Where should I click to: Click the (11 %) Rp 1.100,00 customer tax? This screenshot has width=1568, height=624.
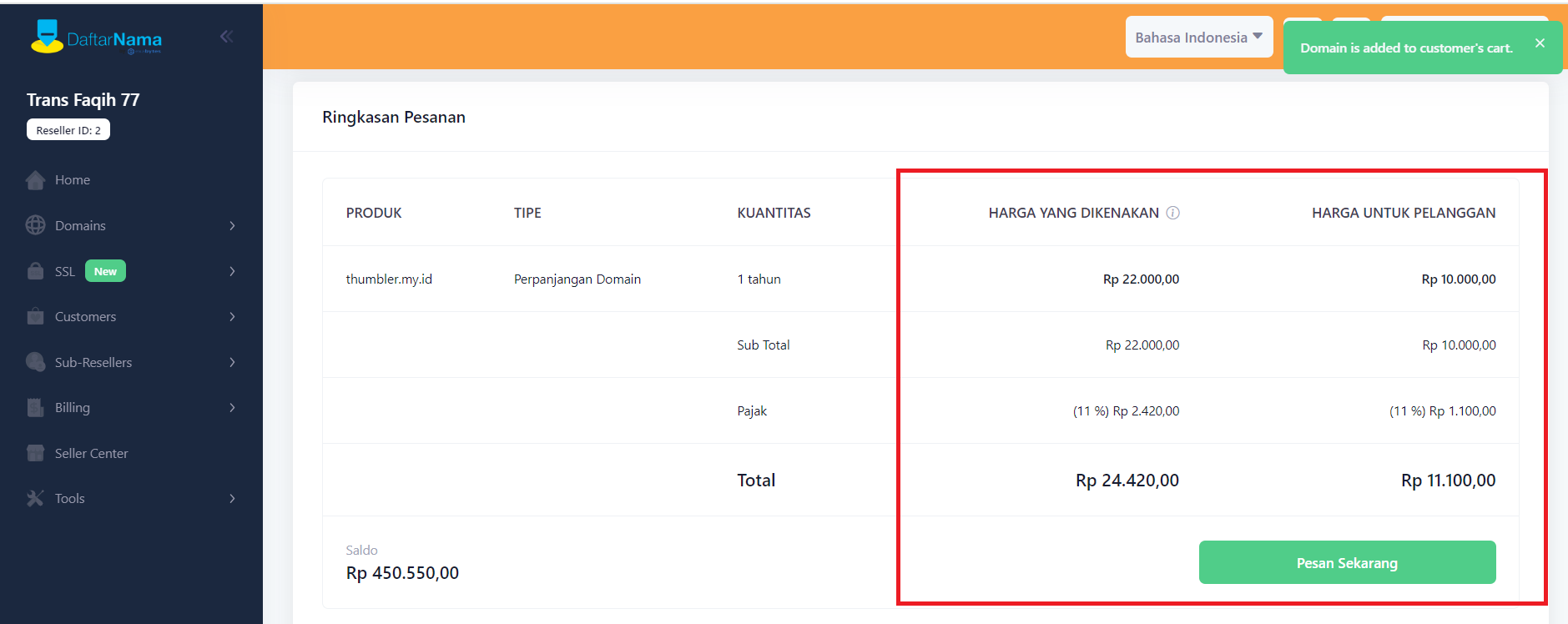point(1442,411)
